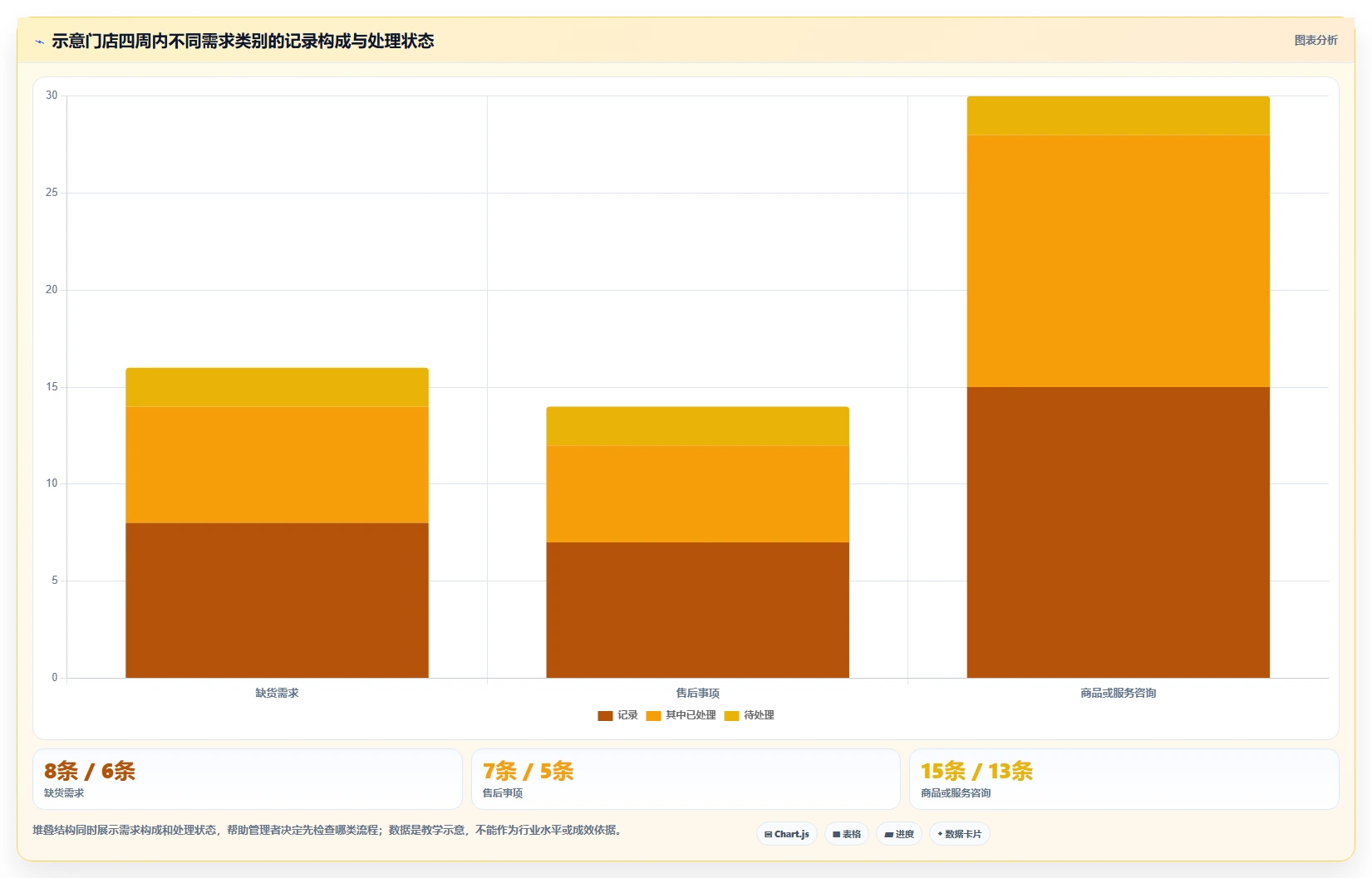
Task: Click the 缺货需求 x-axis label
Action: click(x=277, y=693)
